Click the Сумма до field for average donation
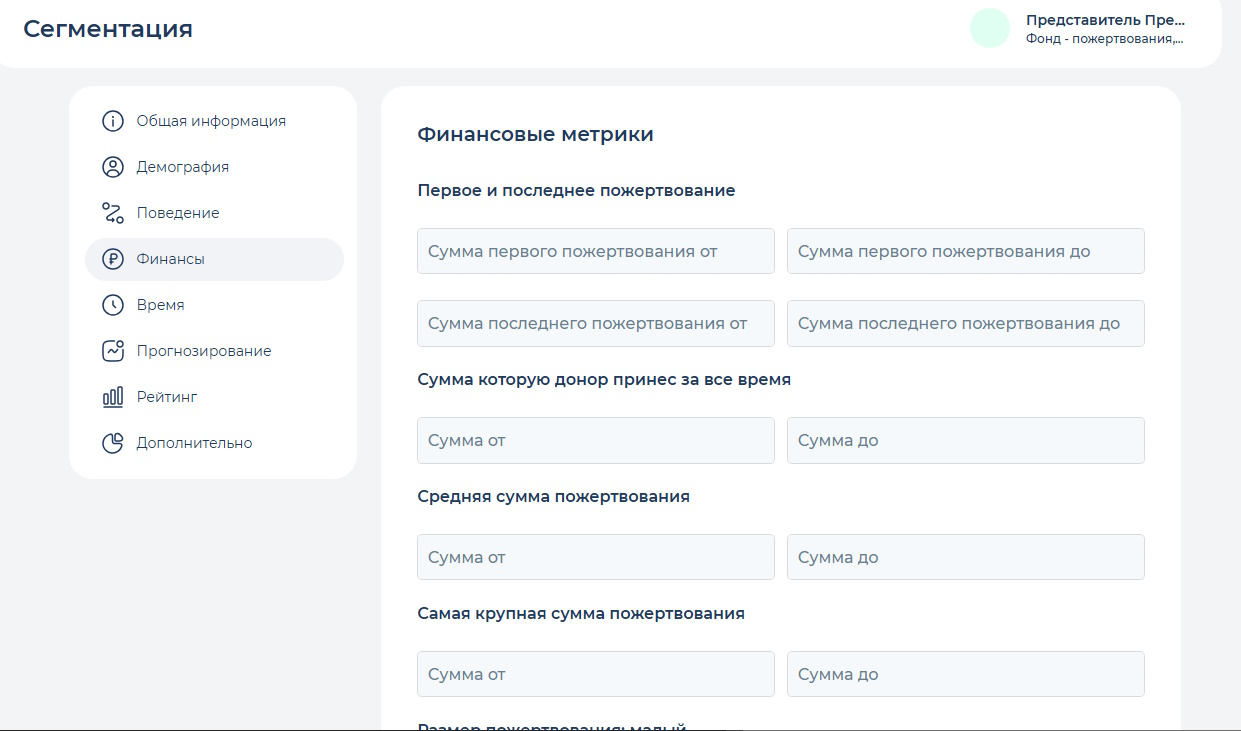Screen dimensions: 1241x731 tap(965, 557)
